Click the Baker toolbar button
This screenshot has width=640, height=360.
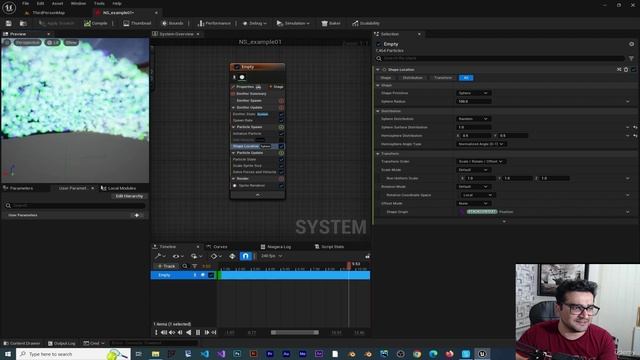pos(331,23)
